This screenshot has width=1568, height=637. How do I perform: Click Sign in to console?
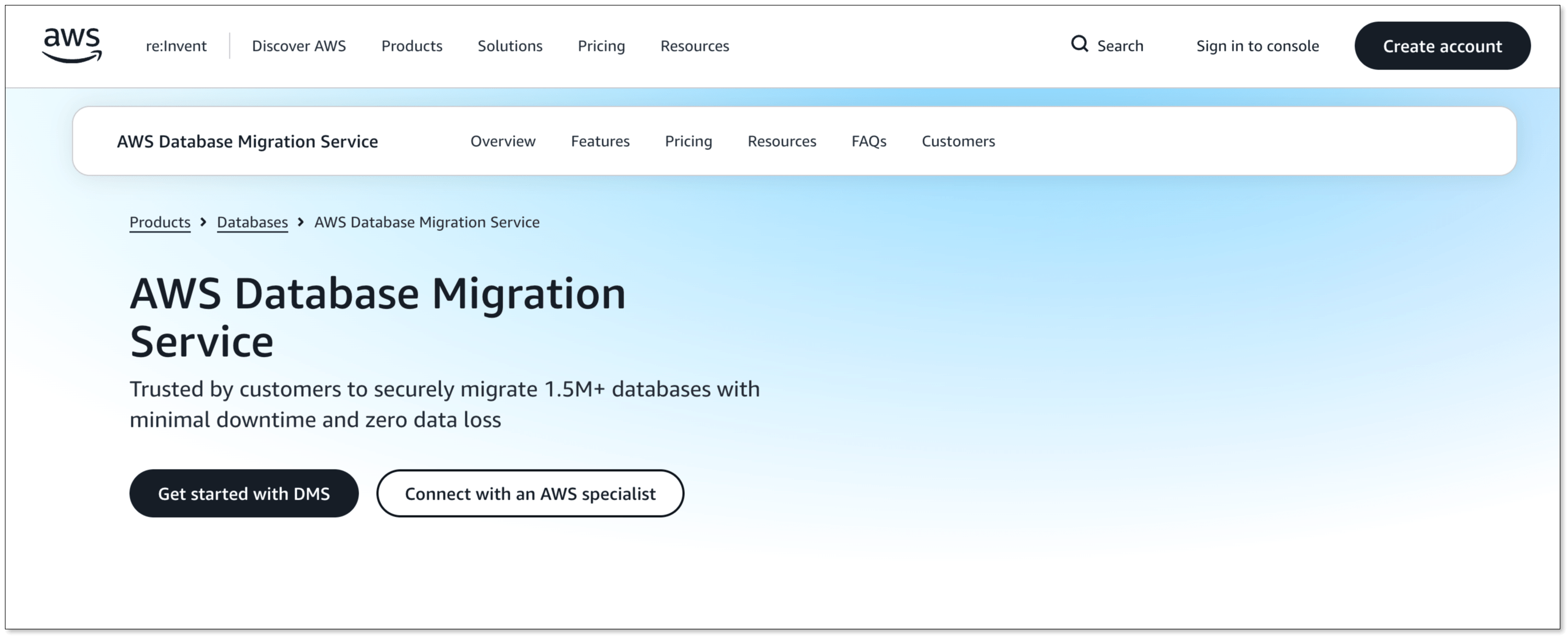[1258, 45]
